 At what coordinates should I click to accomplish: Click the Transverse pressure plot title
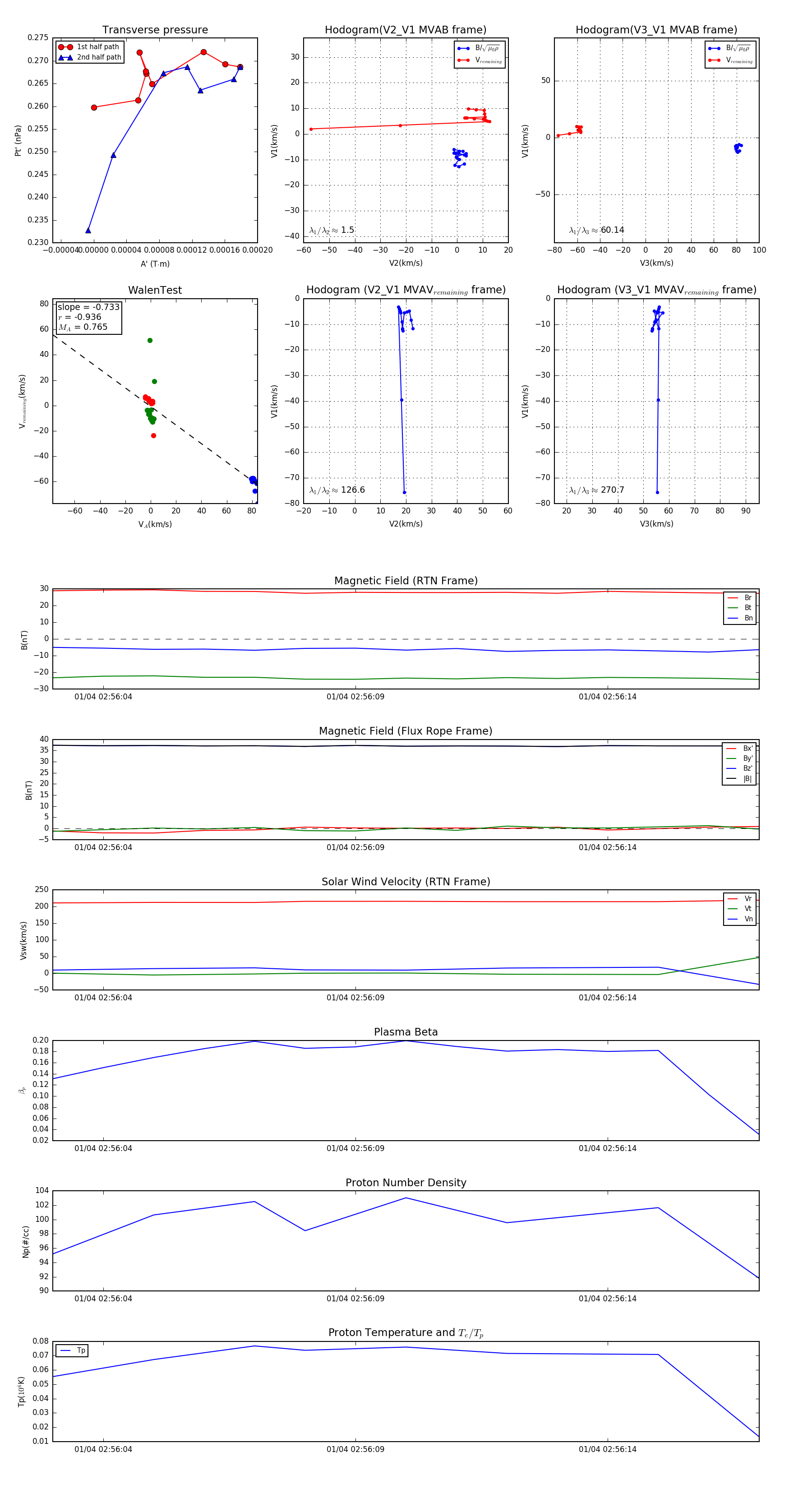click(x=155, y=30)
